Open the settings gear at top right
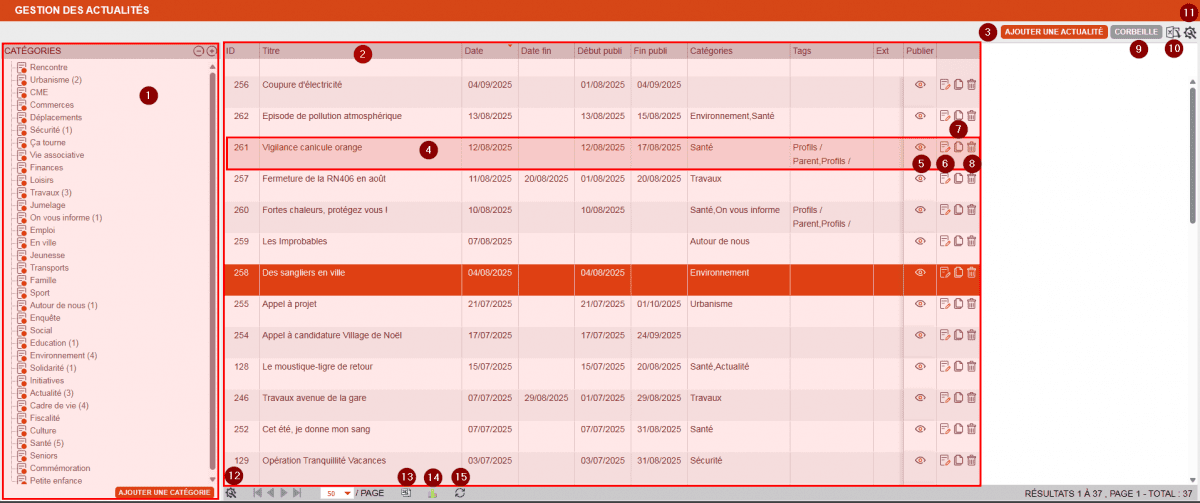Screen dimensions: 1200x503 click(1190, 32)
